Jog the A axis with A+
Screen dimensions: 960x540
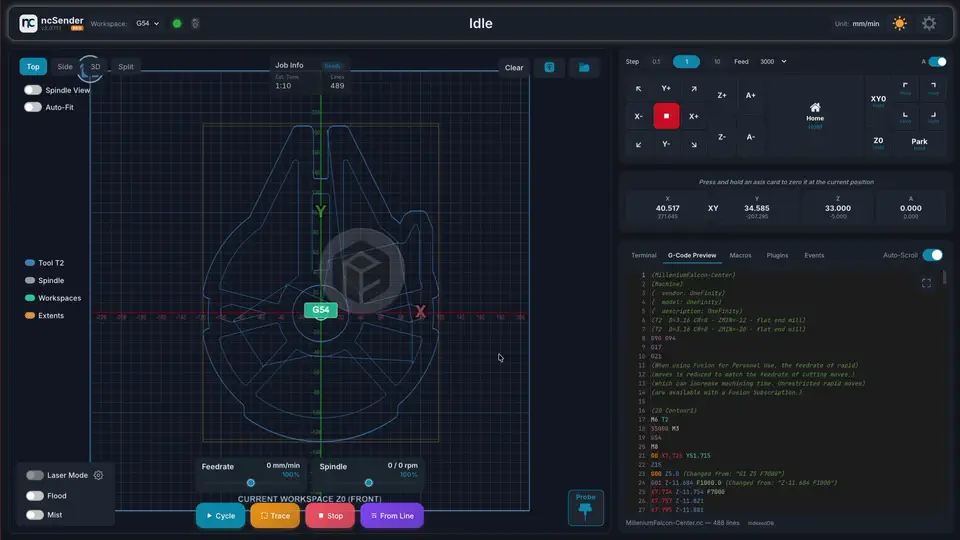(751, 96)
